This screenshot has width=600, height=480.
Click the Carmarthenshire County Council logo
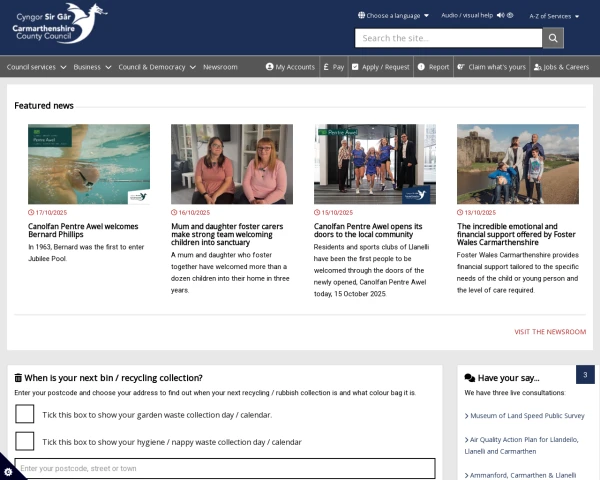[x=60, y=24]
